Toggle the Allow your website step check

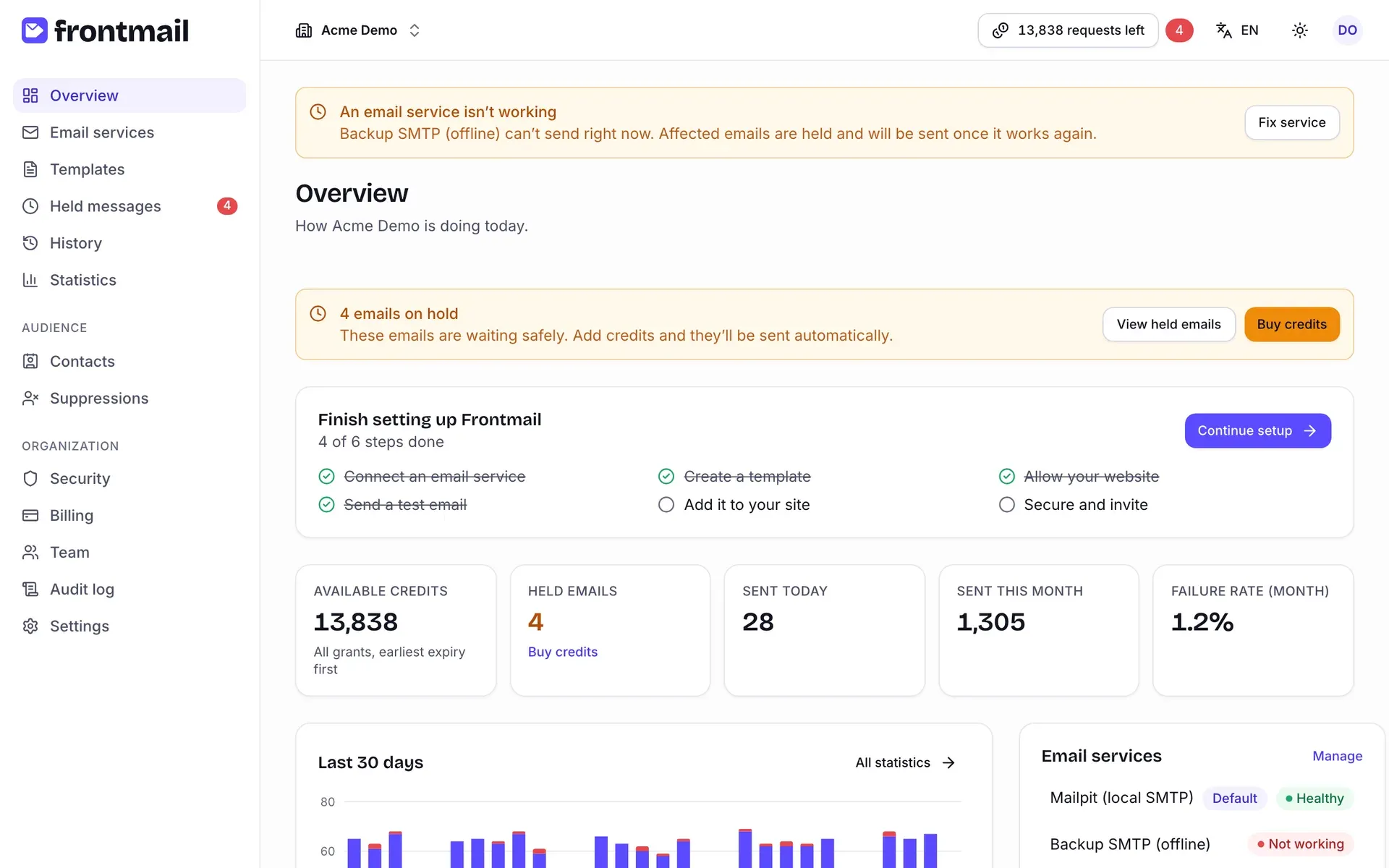click(x=1006, y=477)
